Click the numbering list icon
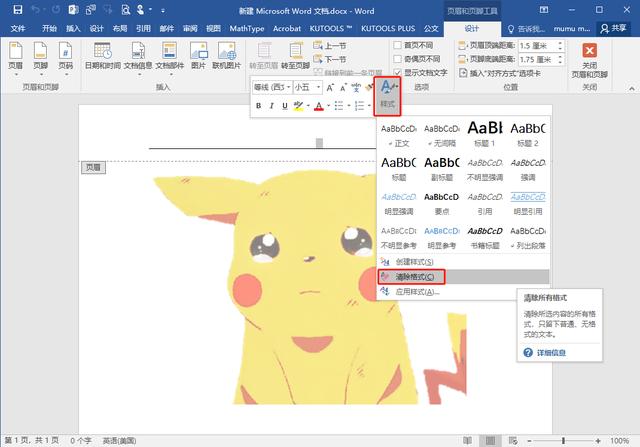This screenshot has width=640, height=447. point(359,106)
